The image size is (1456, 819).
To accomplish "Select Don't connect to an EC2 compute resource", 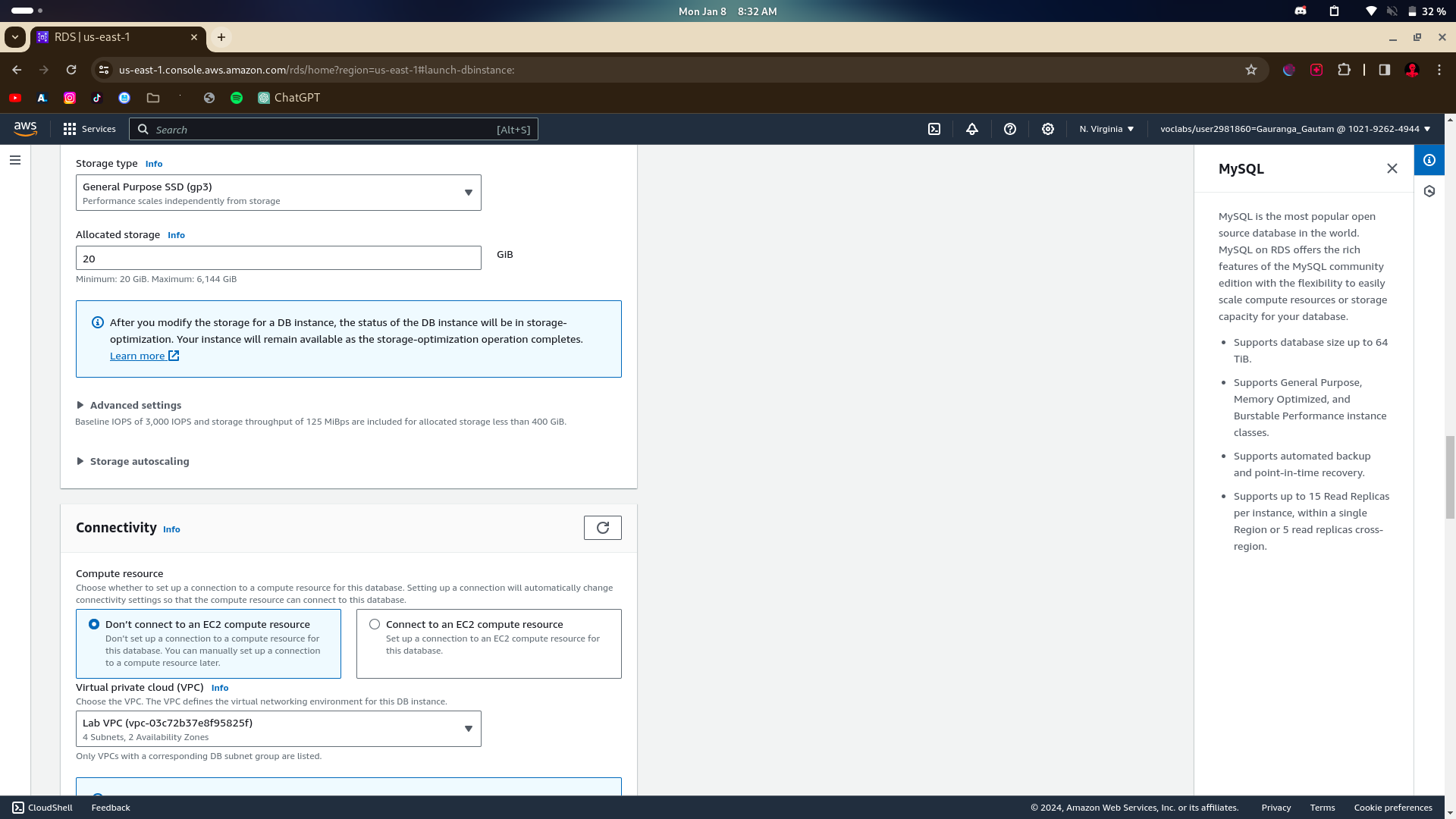I will point(94,624).
